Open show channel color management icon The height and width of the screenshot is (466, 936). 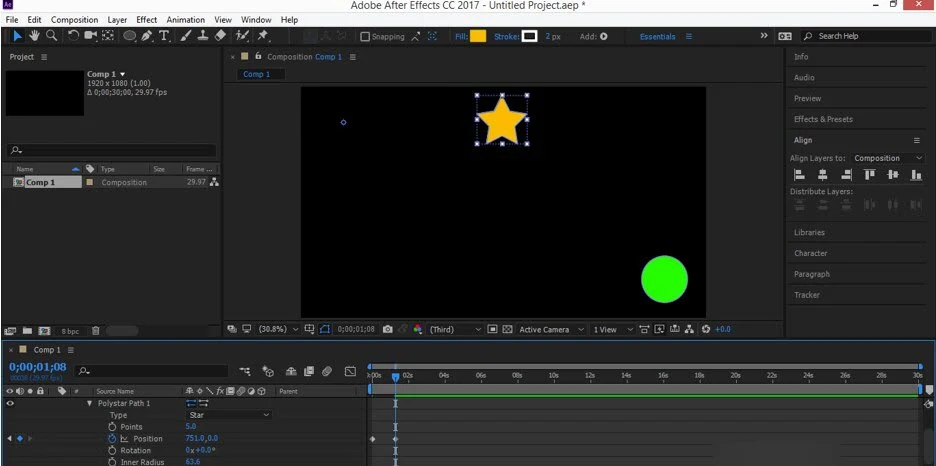[x=418, y=329]
